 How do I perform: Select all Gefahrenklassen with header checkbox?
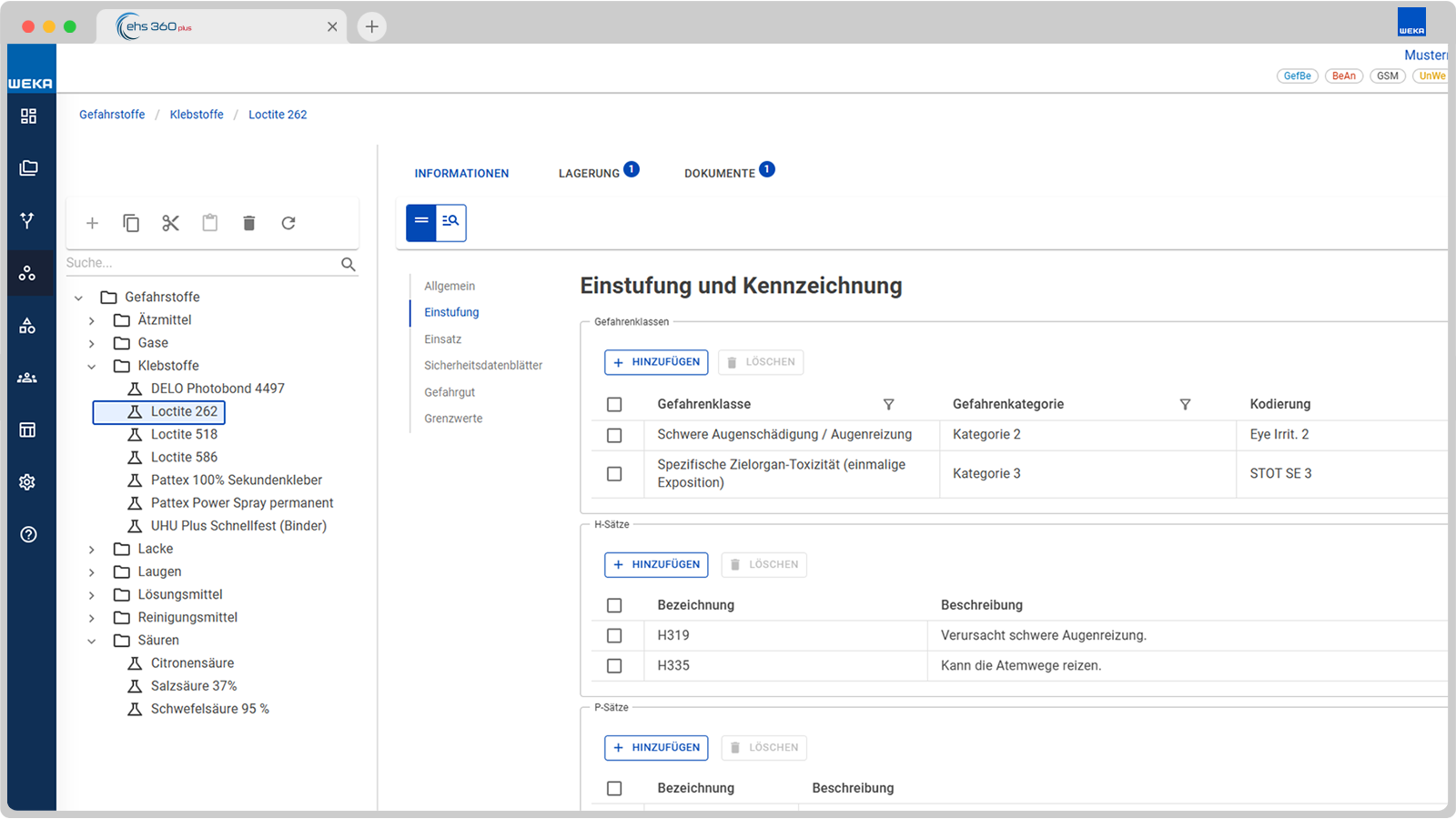[614, 404]
